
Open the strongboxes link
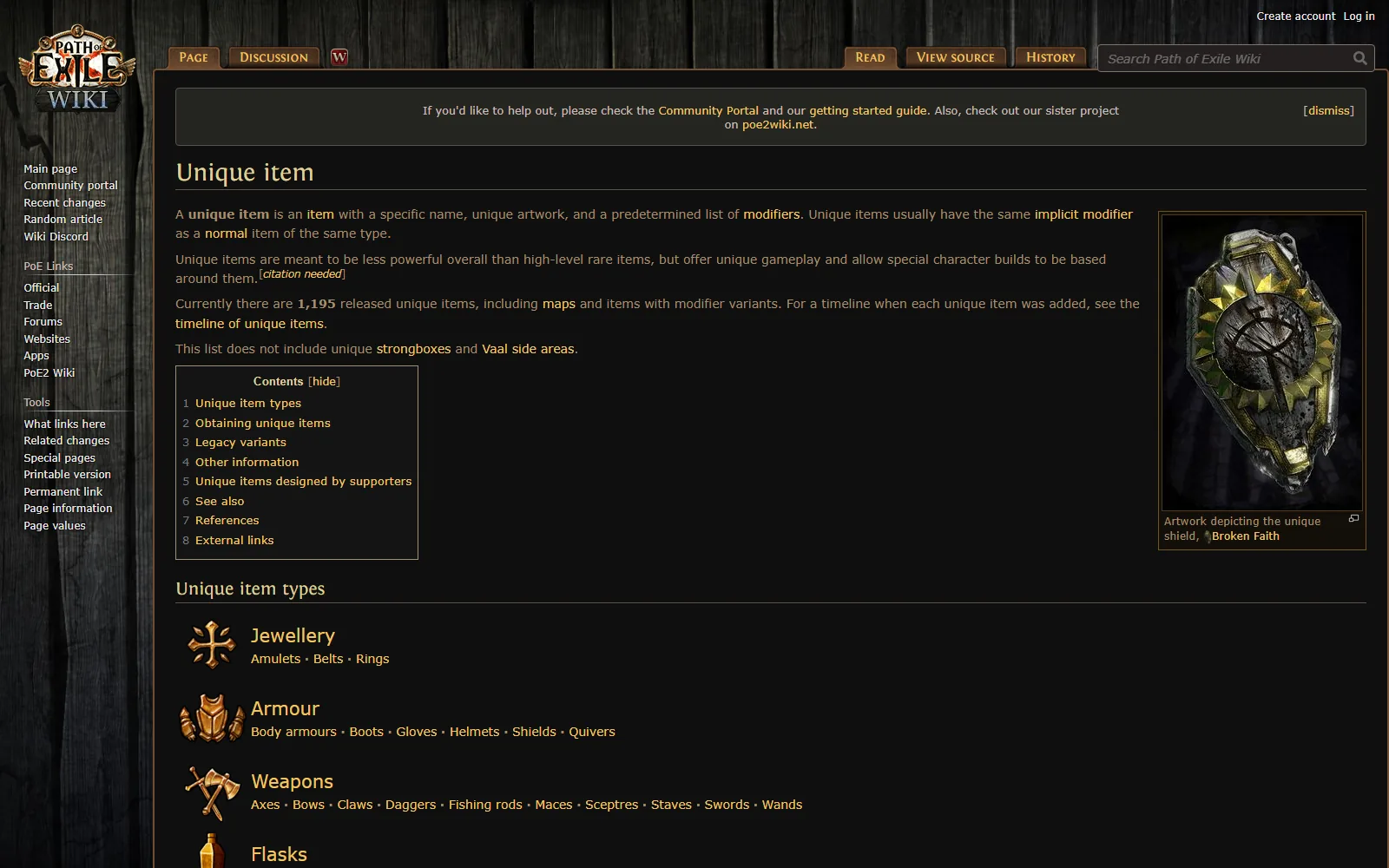click(413, 349)
